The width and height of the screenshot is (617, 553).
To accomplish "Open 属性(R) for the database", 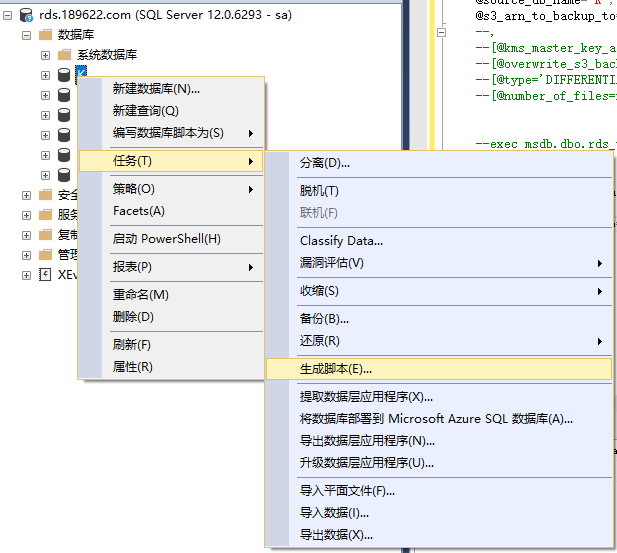I will click(171, 367).
